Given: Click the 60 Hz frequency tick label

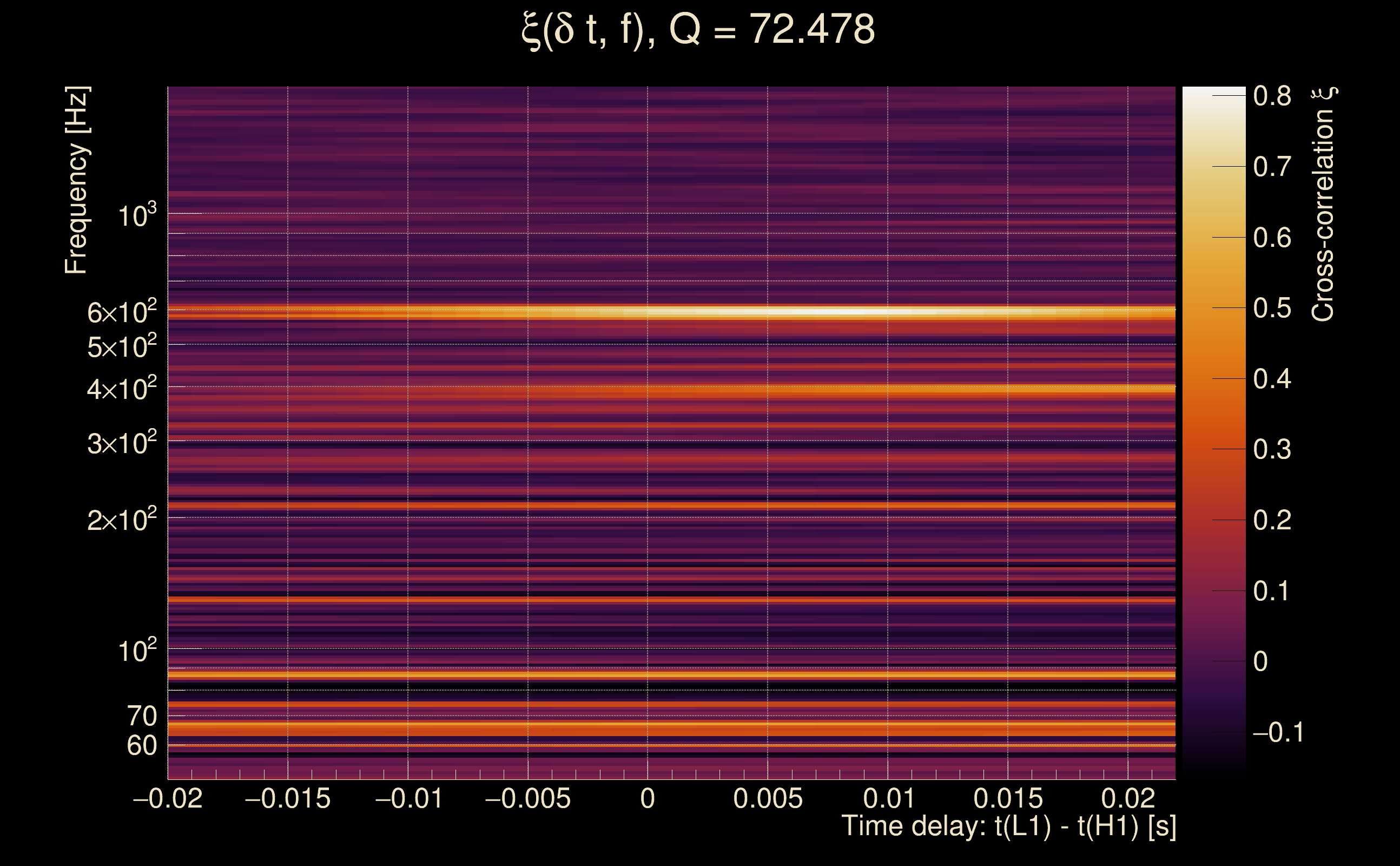Looking at the screenshot, I should [x=141, y=746].
